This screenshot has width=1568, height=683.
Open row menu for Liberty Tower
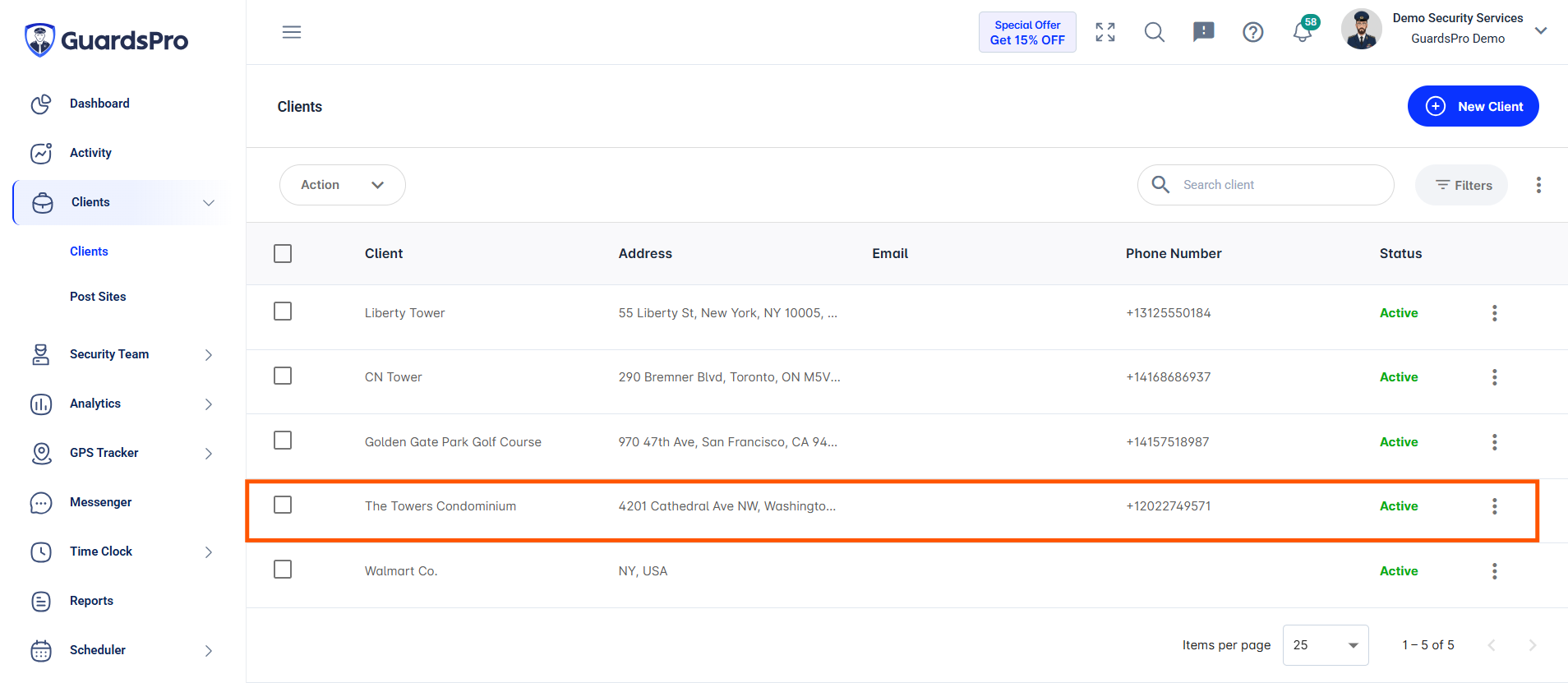pos(1494,313)
